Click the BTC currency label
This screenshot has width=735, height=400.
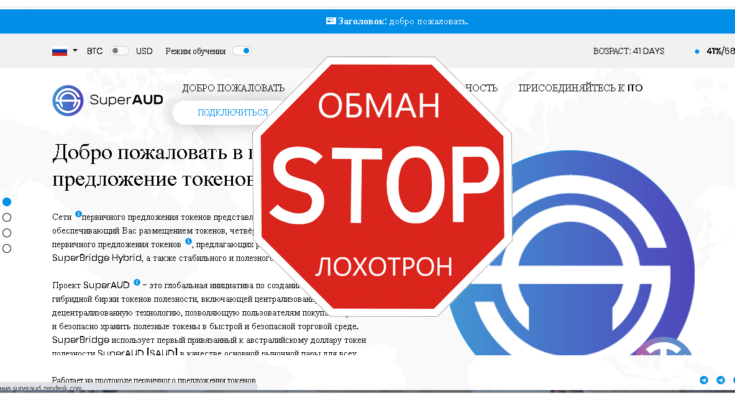[94, 51]
